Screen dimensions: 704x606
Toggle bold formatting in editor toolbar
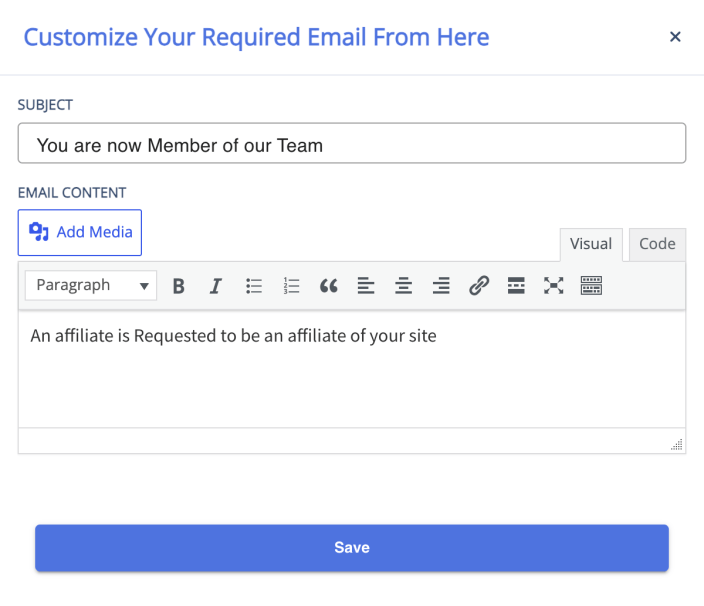[179, 285]
